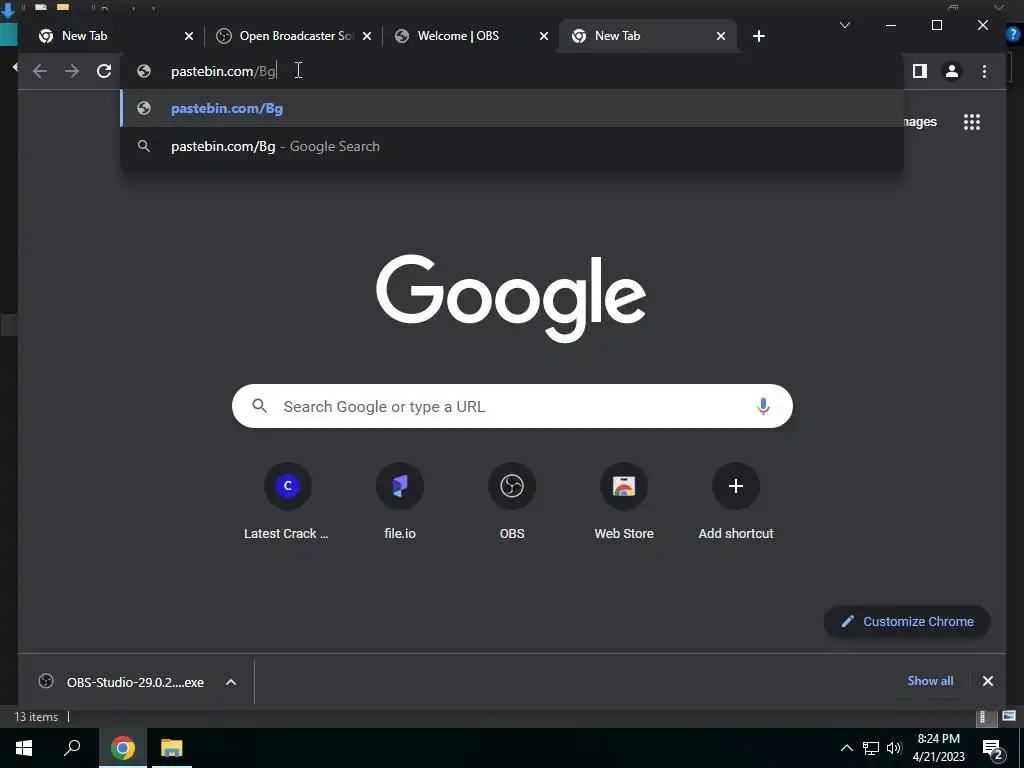Select pastebin.com/Bg Google Search suggestion
The image size is (1024, 768).
point(512,146)
